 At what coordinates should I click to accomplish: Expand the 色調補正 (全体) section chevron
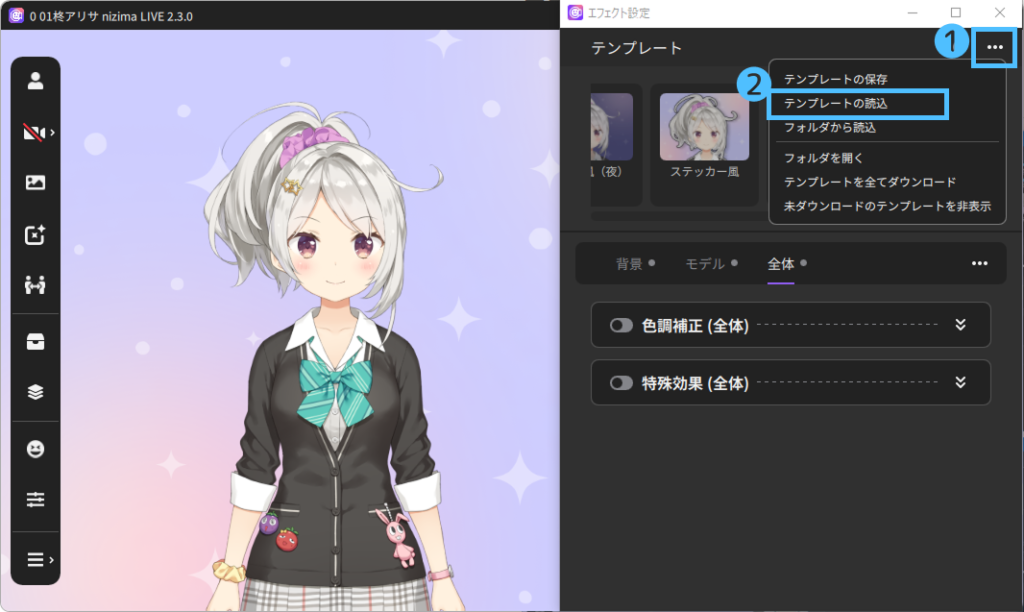click(x=960, y=325)
